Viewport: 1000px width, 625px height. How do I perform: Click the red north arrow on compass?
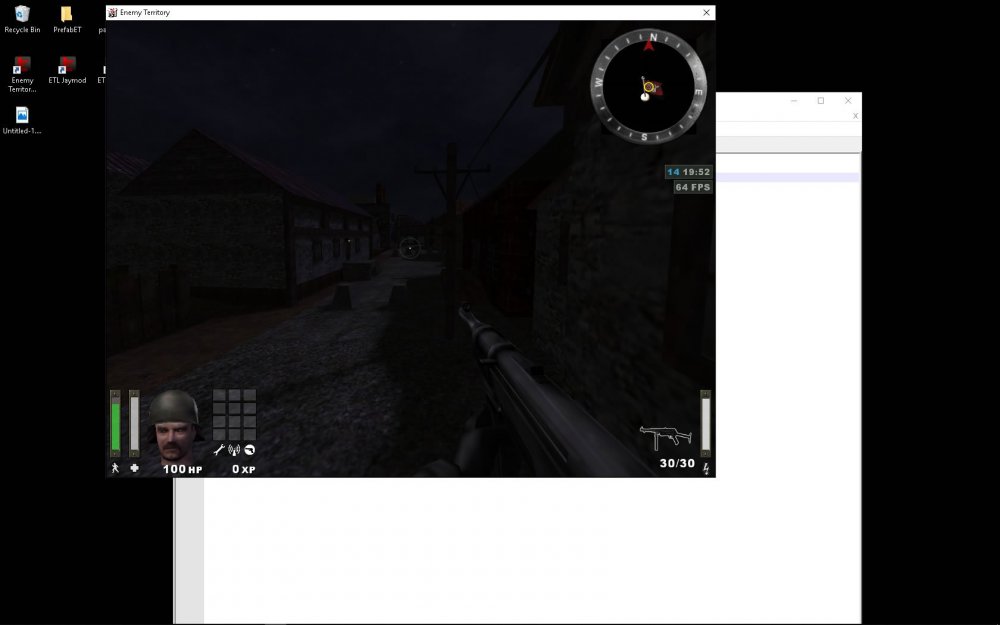pos(649,45)
